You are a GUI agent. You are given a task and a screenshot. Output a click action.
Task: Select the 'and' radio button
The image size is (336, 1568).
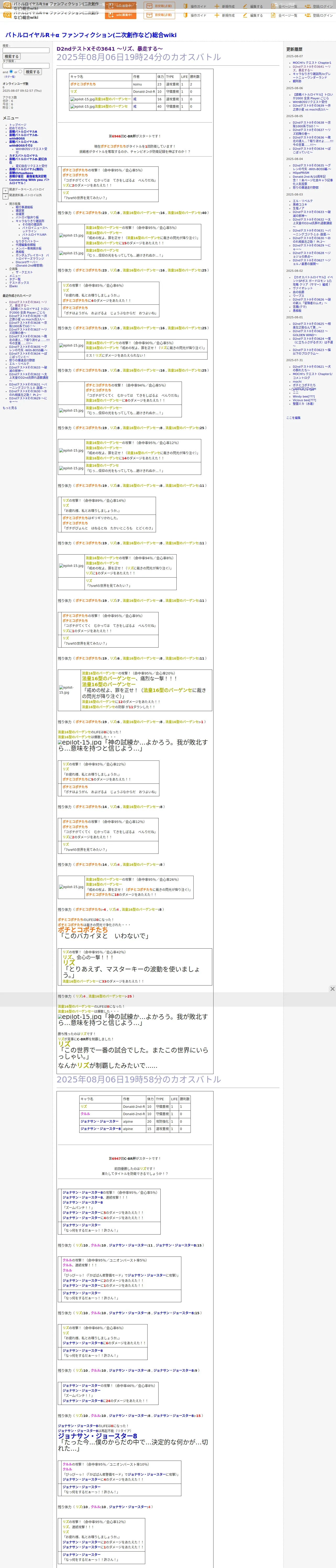pos(12,72)
